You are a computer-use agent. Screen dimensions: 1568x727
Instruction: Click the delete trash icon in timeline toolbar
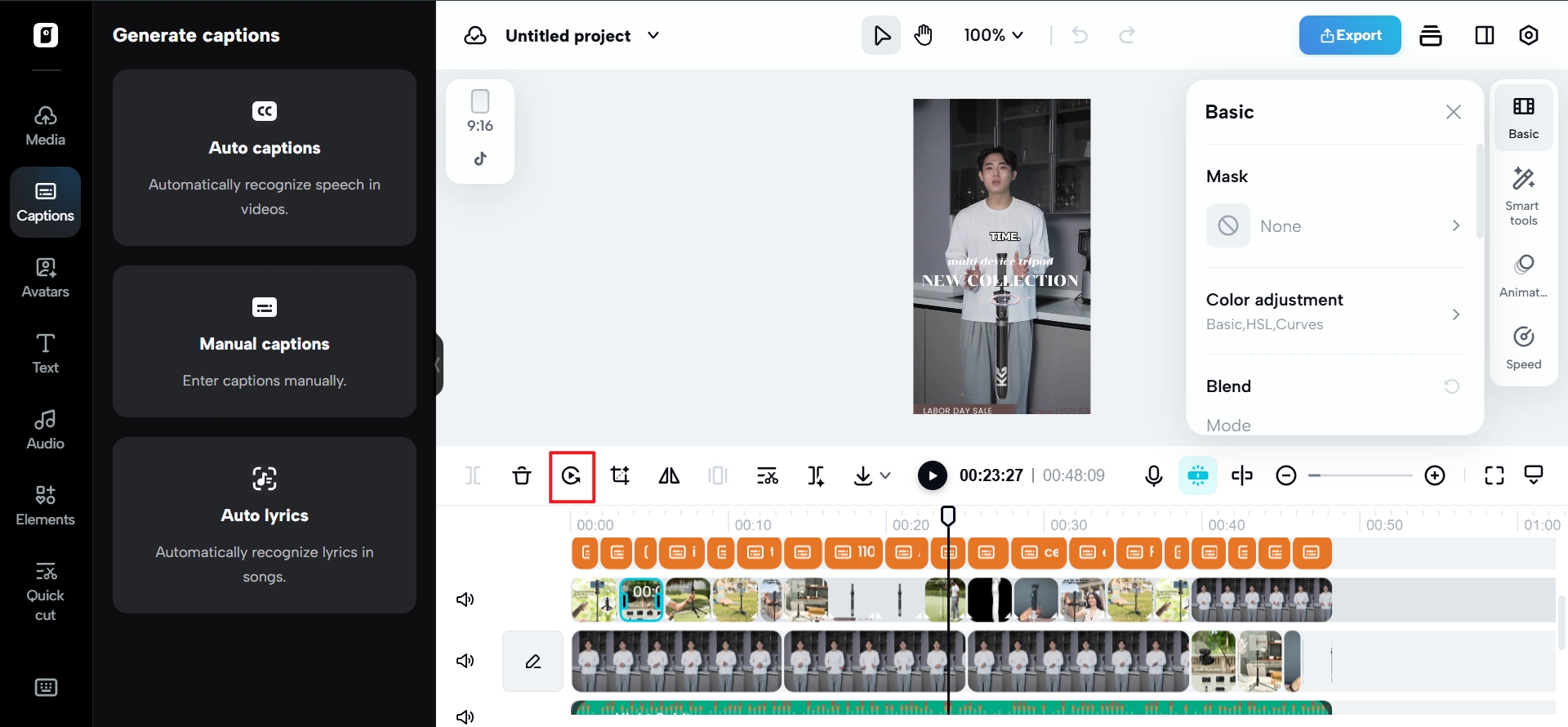[x=522, y=475]
